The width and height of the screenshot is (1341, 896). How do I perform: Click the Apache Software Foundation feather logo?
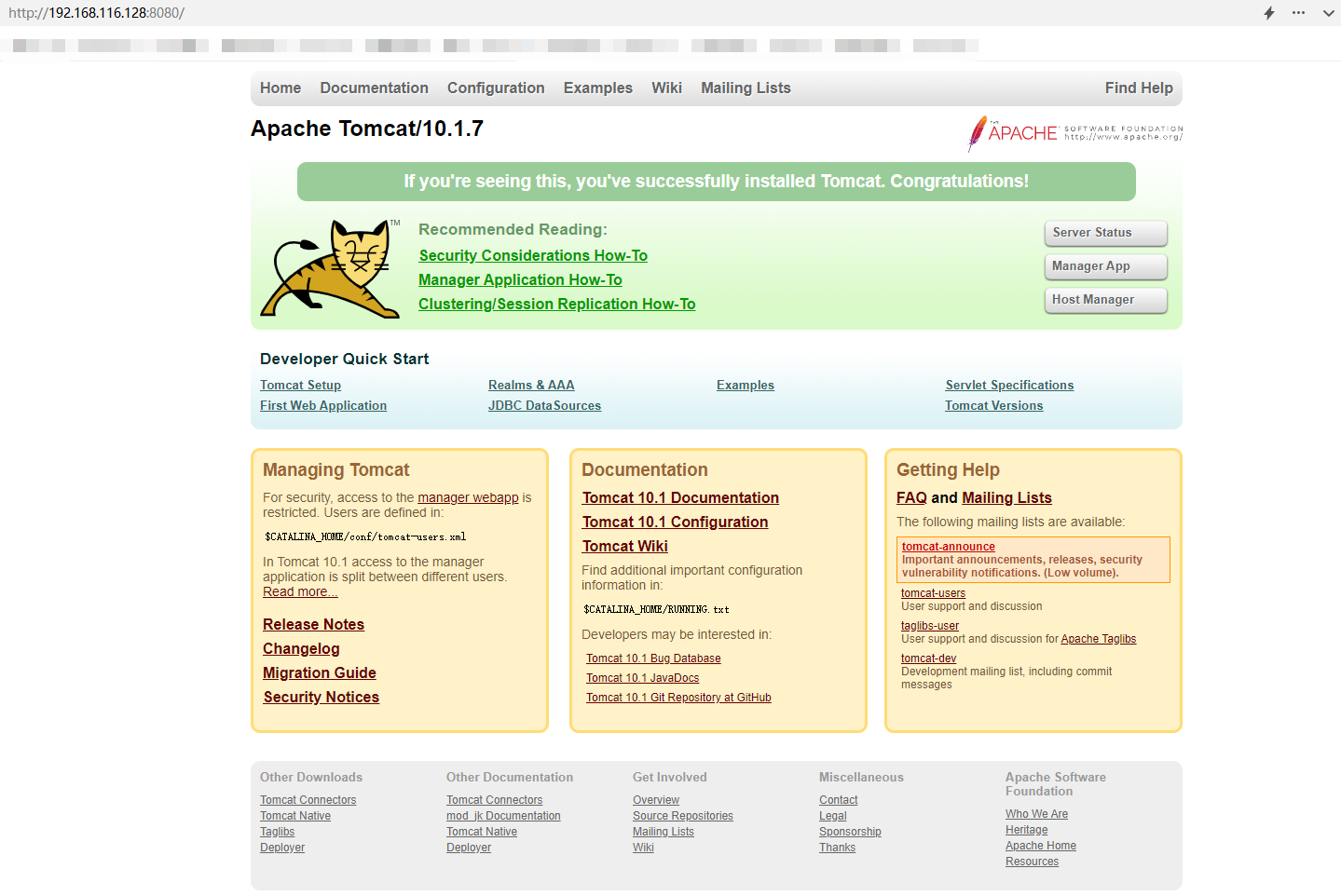pyautogui.click(x=1075, y=133)
